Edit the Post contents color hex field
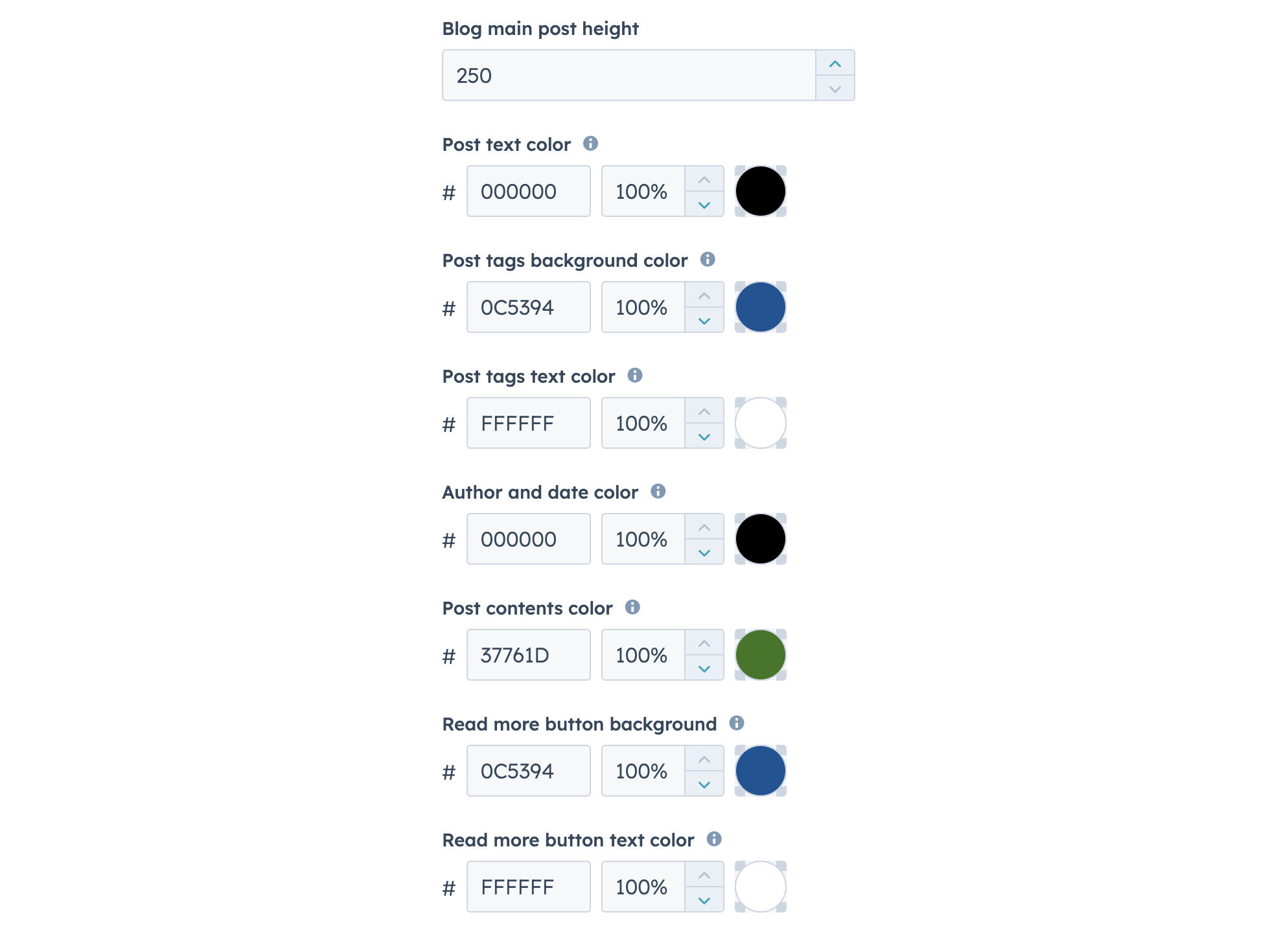This screenshot has width=1270, height=952. [528, 655]
